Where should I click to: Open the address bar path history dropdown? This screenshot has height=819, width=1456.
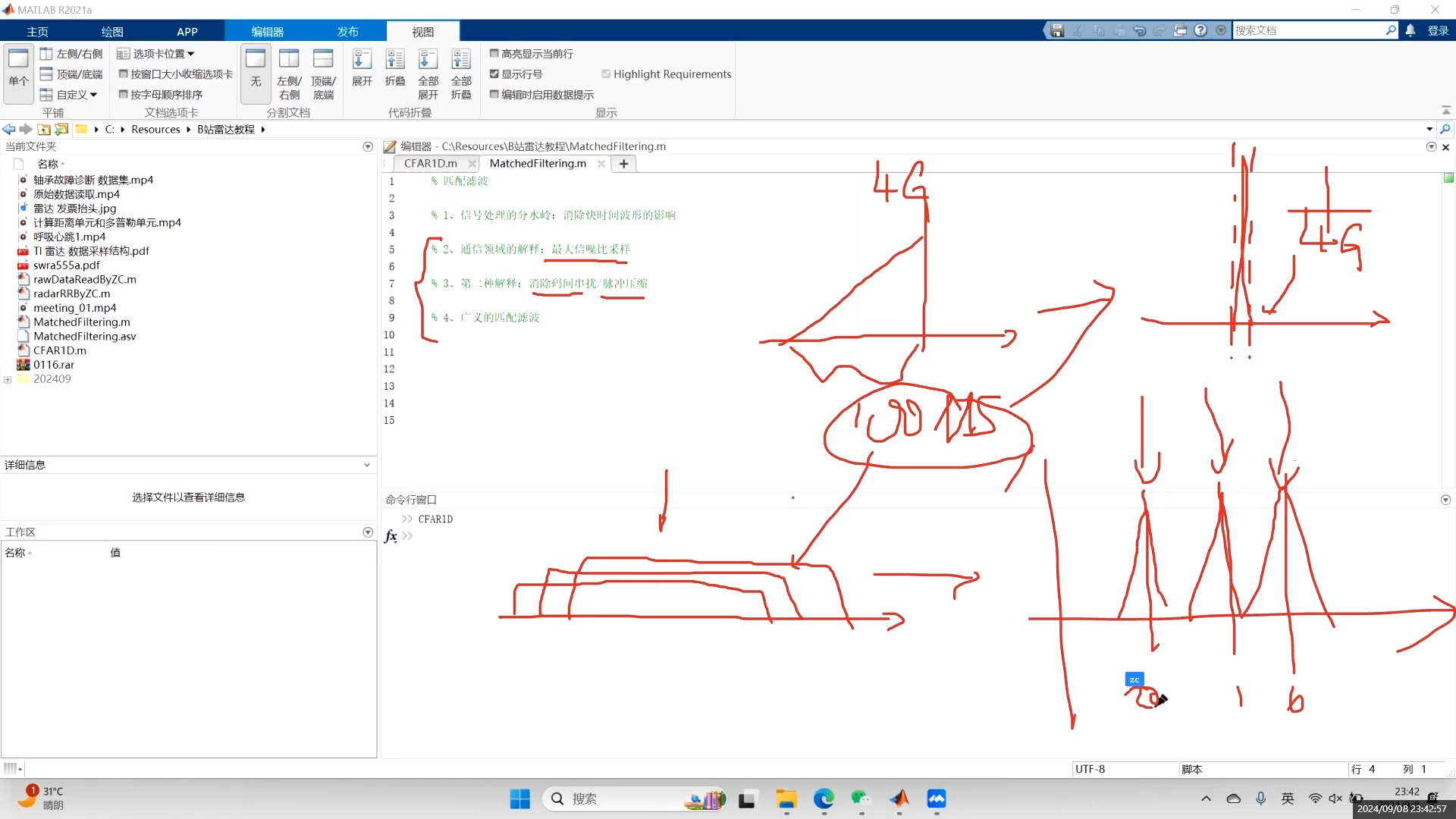(1429, 130)
